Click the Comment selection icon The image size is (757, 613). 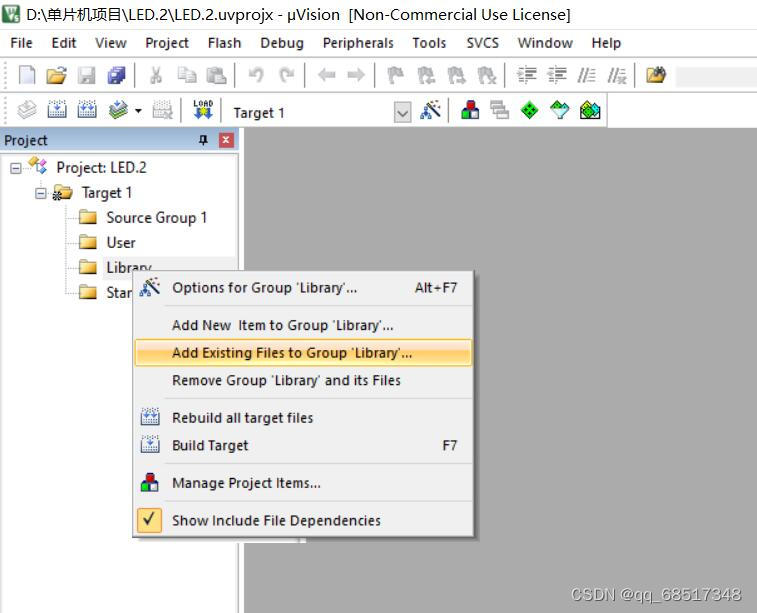[587, 75]
